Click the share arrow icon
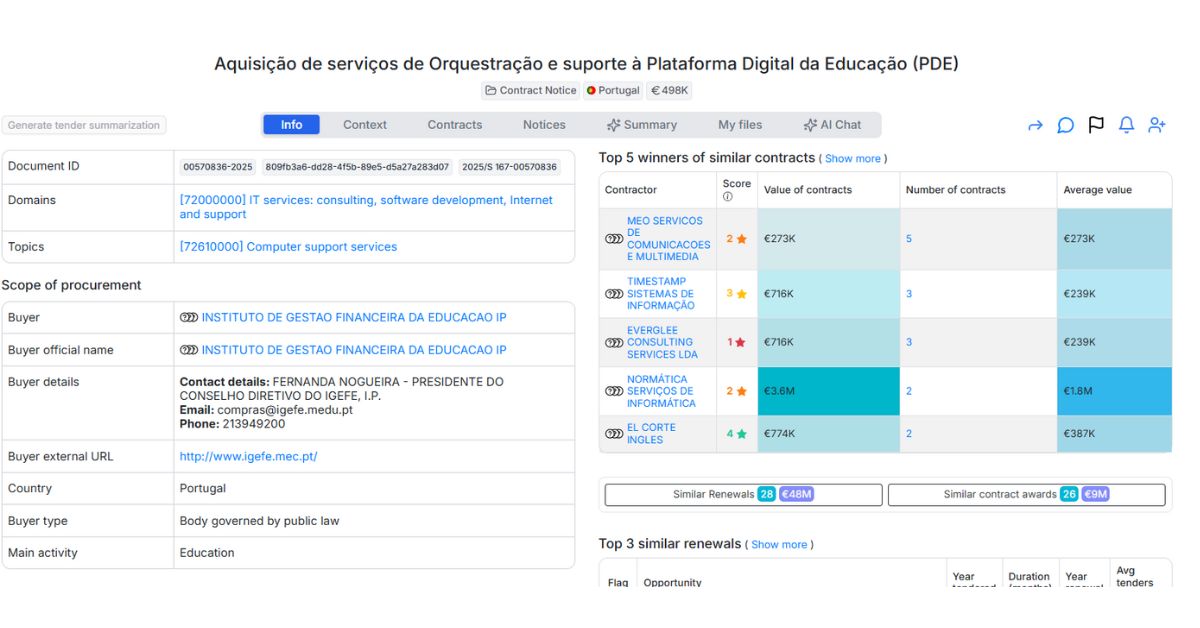 point(1035,125)
